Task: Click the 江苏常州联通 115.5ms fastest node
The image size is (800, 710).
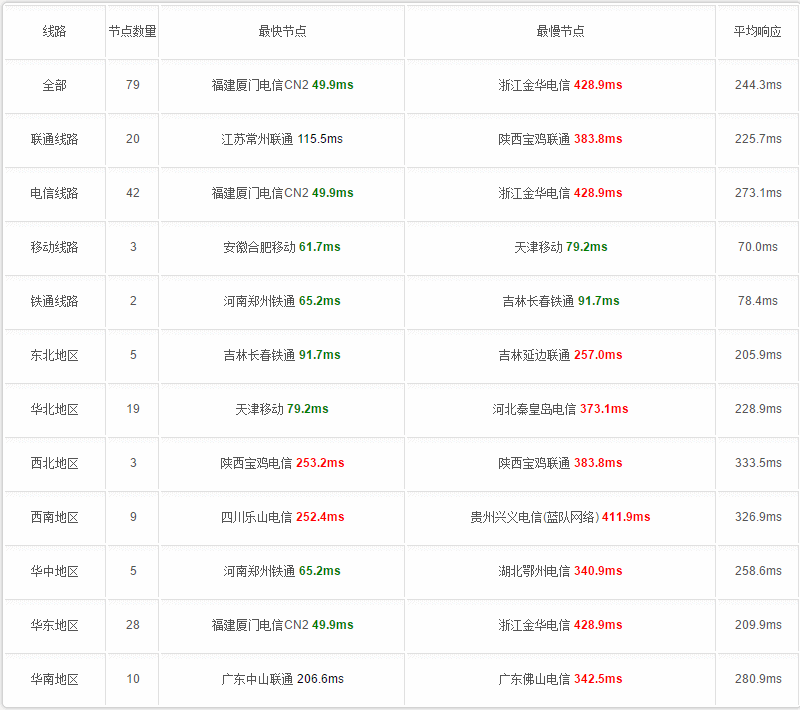Action: tap(282, 139)
